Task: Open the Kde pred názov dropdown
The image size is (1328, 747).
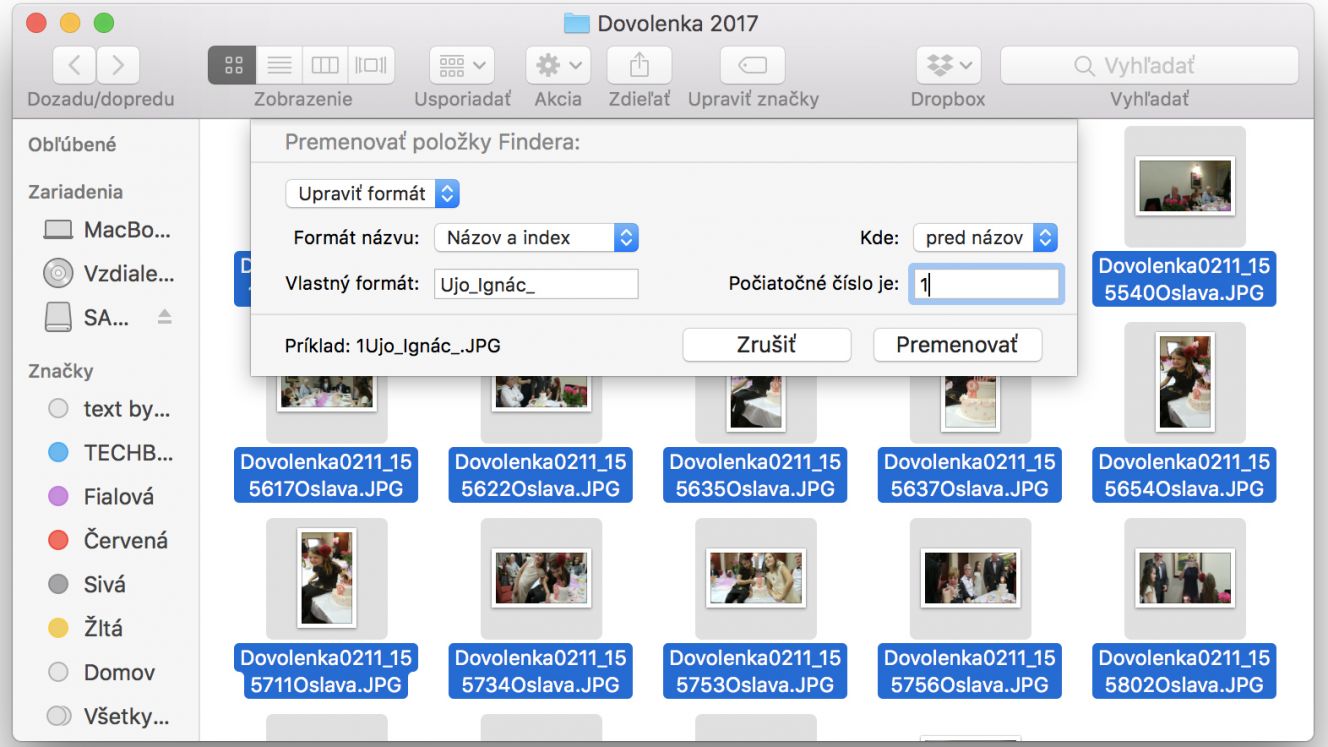Action: 985,237
